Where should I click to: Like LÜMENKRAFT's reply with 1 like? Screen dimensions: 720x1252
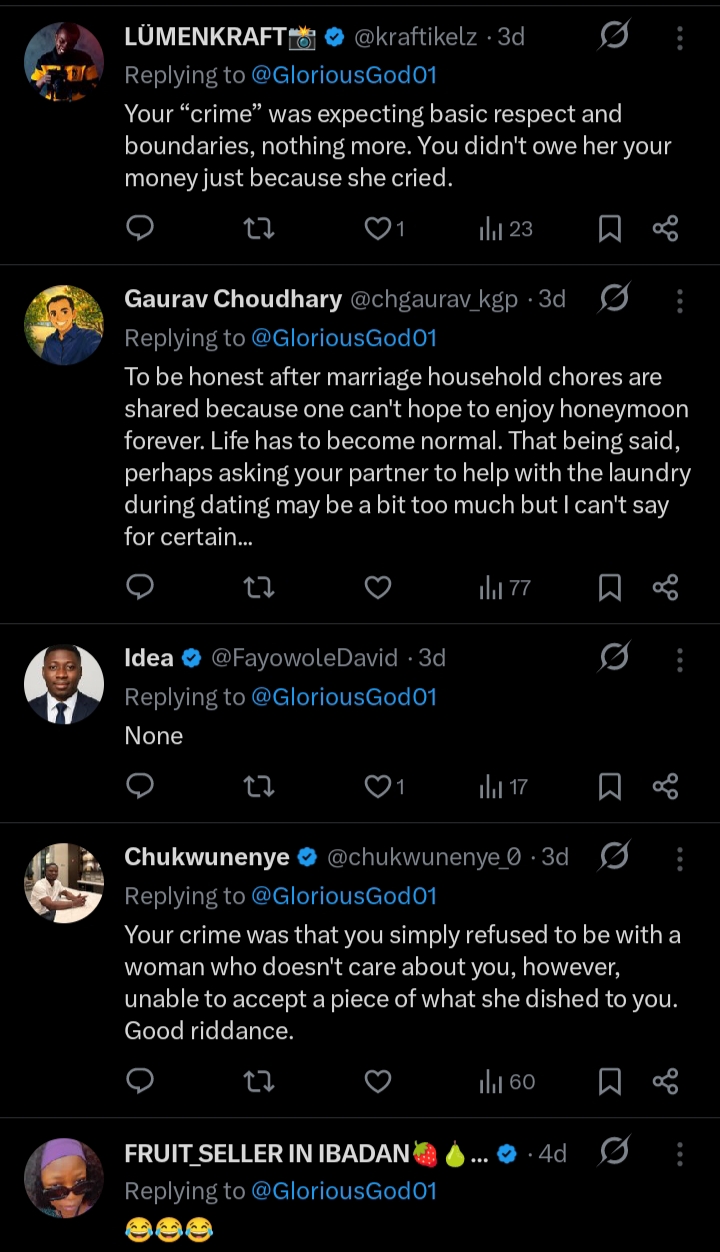377,229
